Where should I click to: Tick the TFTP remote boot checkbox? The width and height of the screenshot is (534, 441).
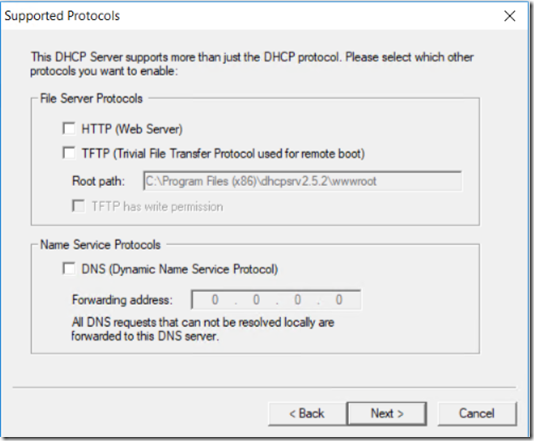pyautogui.click(x=69, y=153)
